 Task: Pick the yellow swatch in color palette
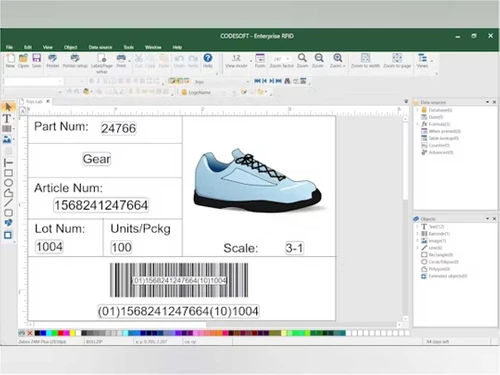[72, 333]
